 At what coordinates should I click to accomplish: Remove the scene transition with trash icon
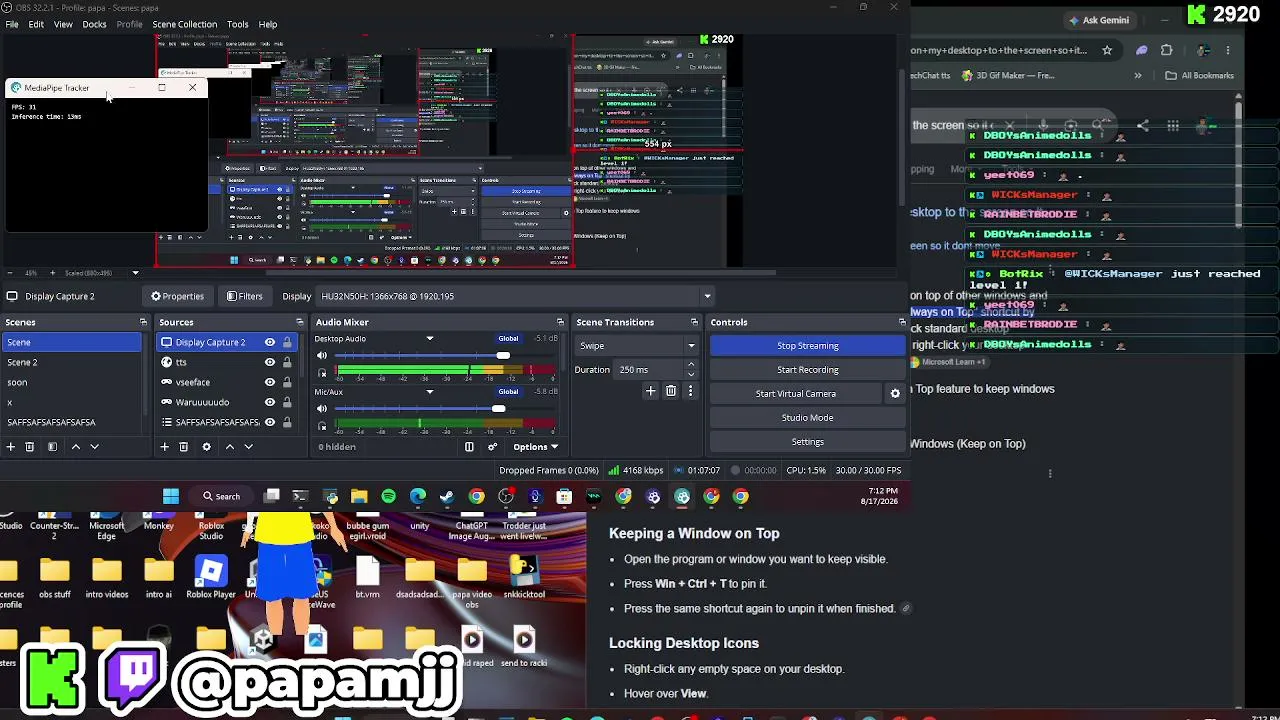click(671, 391)
